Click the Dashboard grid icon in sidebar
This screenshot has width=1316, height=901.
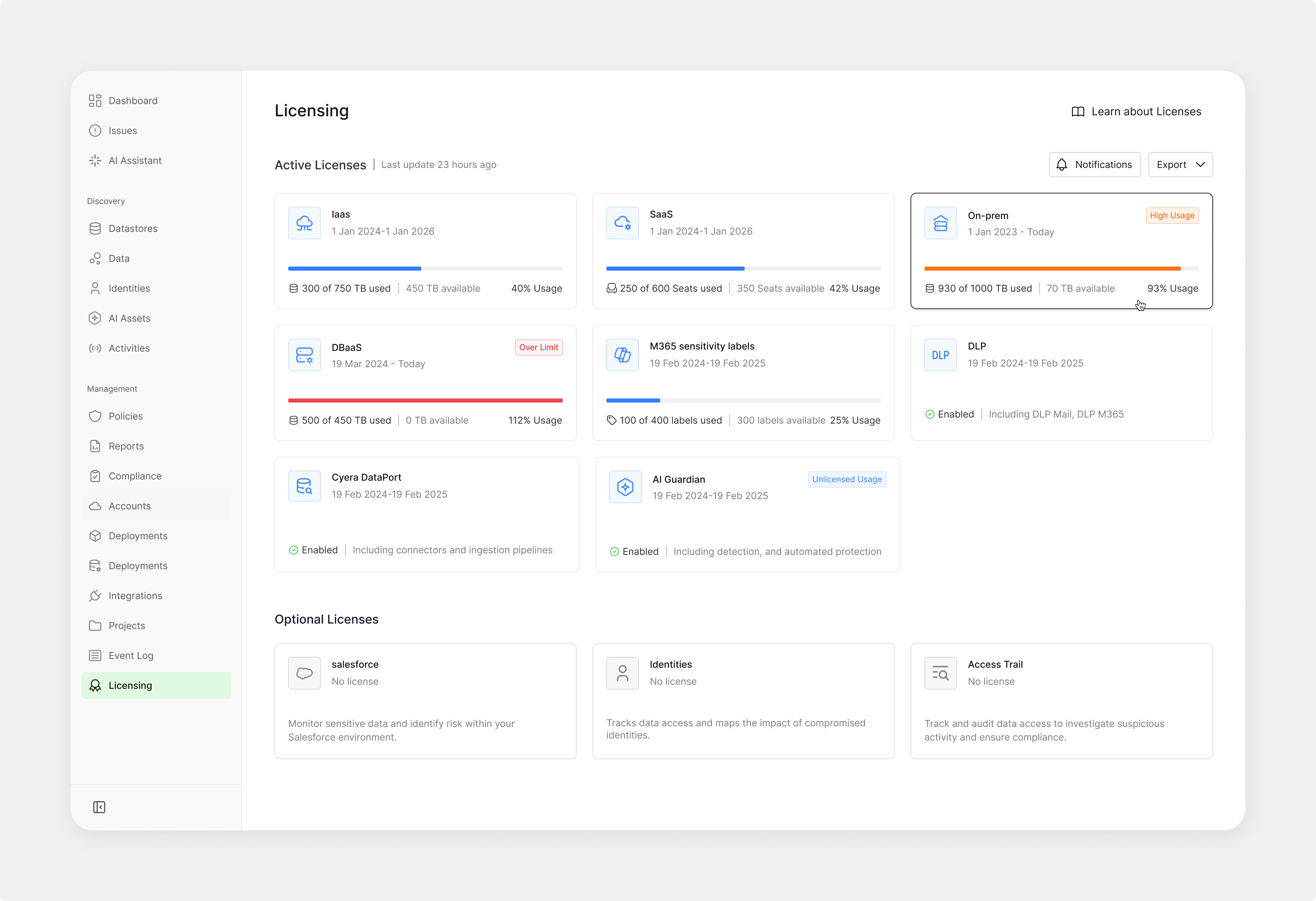[95, 101]
